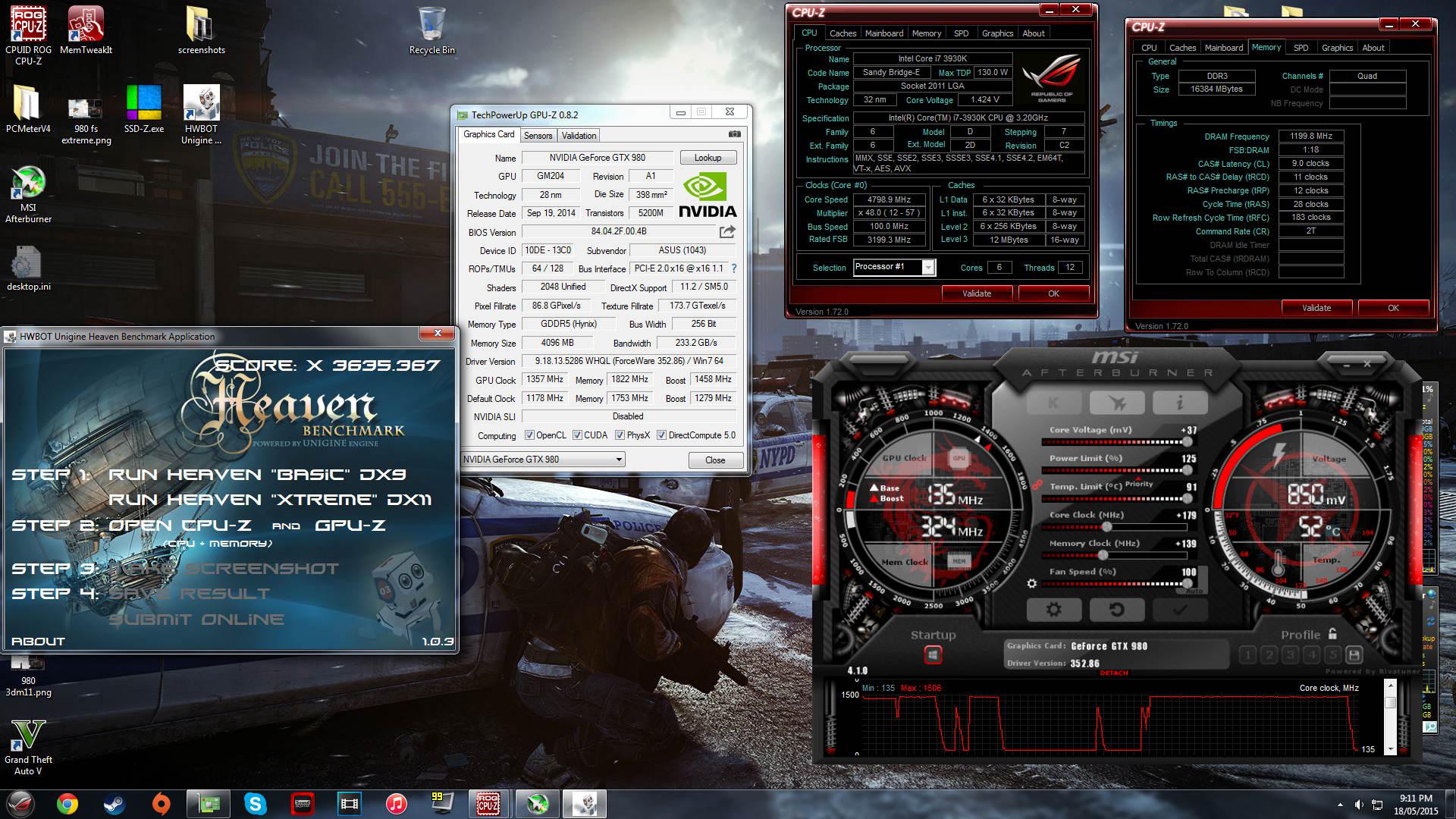The image size is (1456, 819).
Task: Select Afterburner profile slot 1
Action: click(x=1247, y=654)
